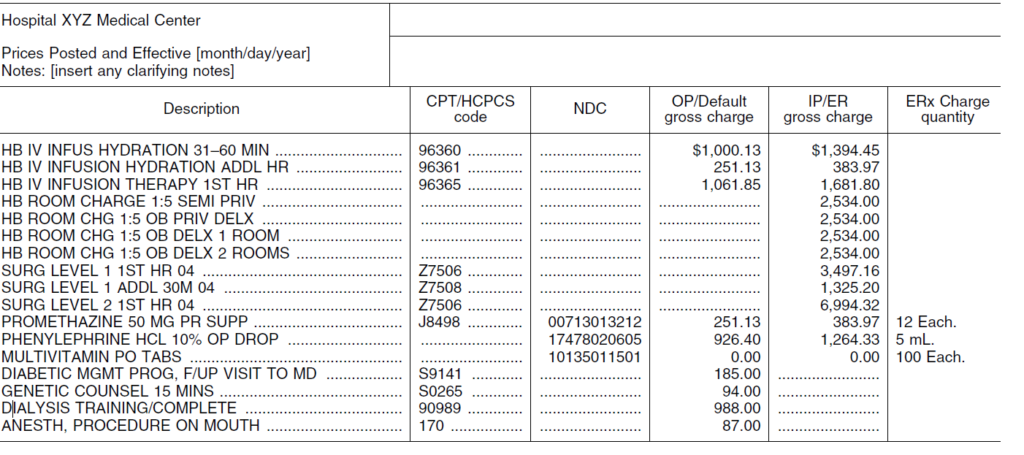Select the HB IV INFUS HYDRATION 31–60 MIN row
The width and height of the screenshot is (1024, 455).
click(x=500, y=151)
